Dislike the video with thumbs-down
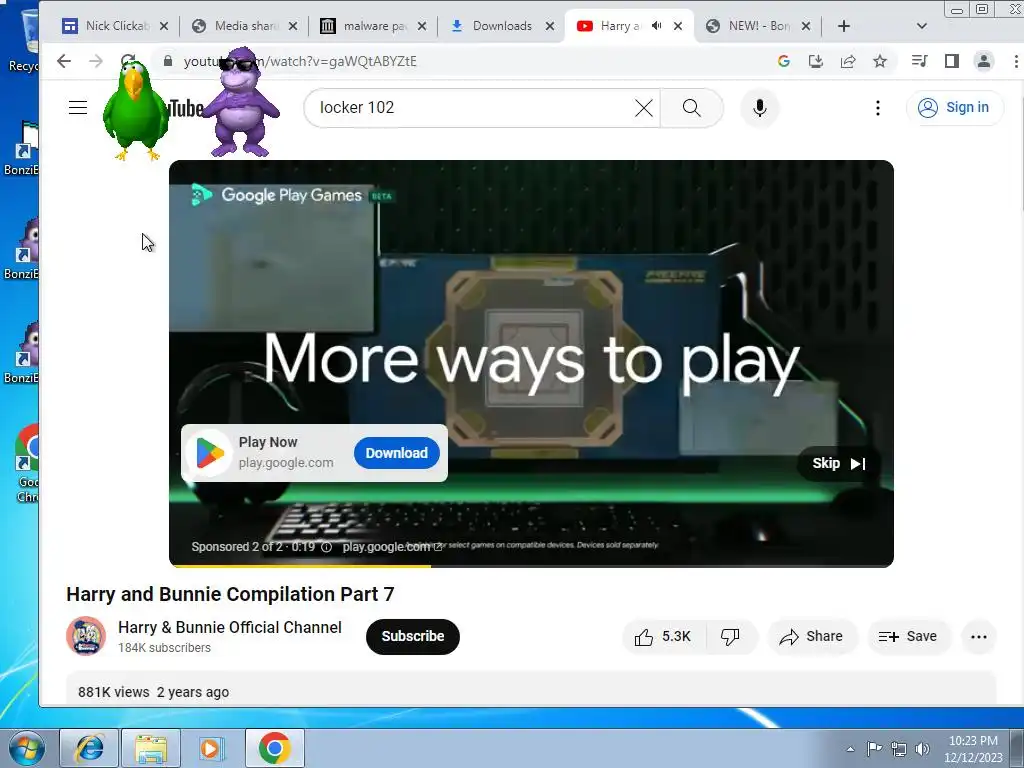The width and height of the screenshot is (1024, 768). tap(730, 637)
